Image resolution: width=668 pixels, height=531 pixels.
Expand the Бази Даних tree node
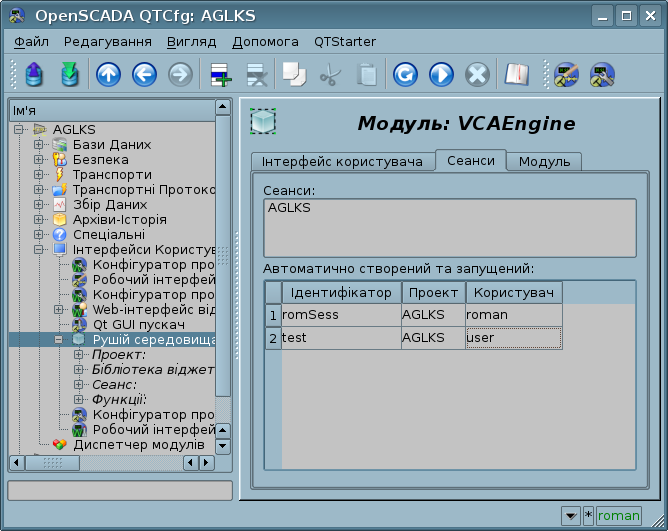click(x=39, y=144)
